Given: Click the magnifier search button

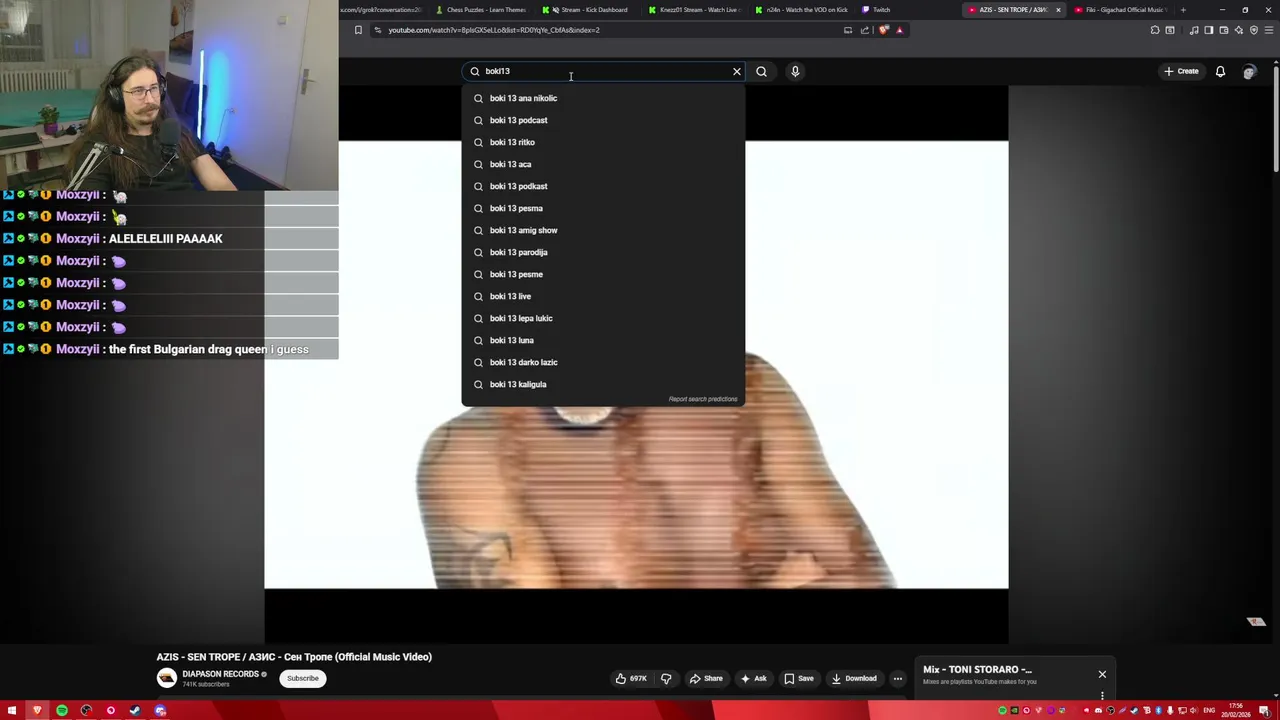Looking at the screenshot, I should pyautogui.click(x=761, y=71).
